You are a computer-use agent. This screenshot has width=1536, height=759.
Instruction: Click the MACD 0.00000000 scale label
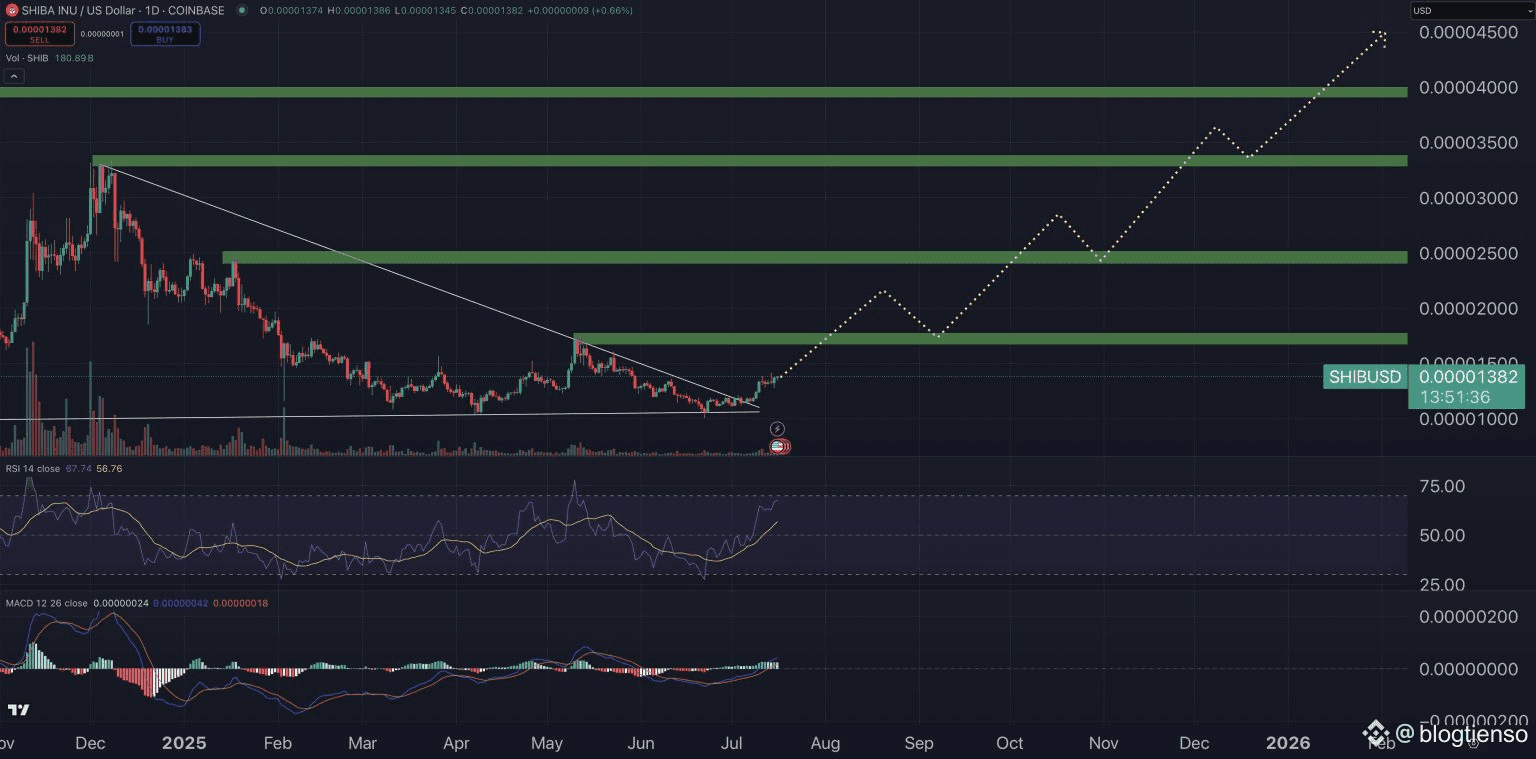1469,668
